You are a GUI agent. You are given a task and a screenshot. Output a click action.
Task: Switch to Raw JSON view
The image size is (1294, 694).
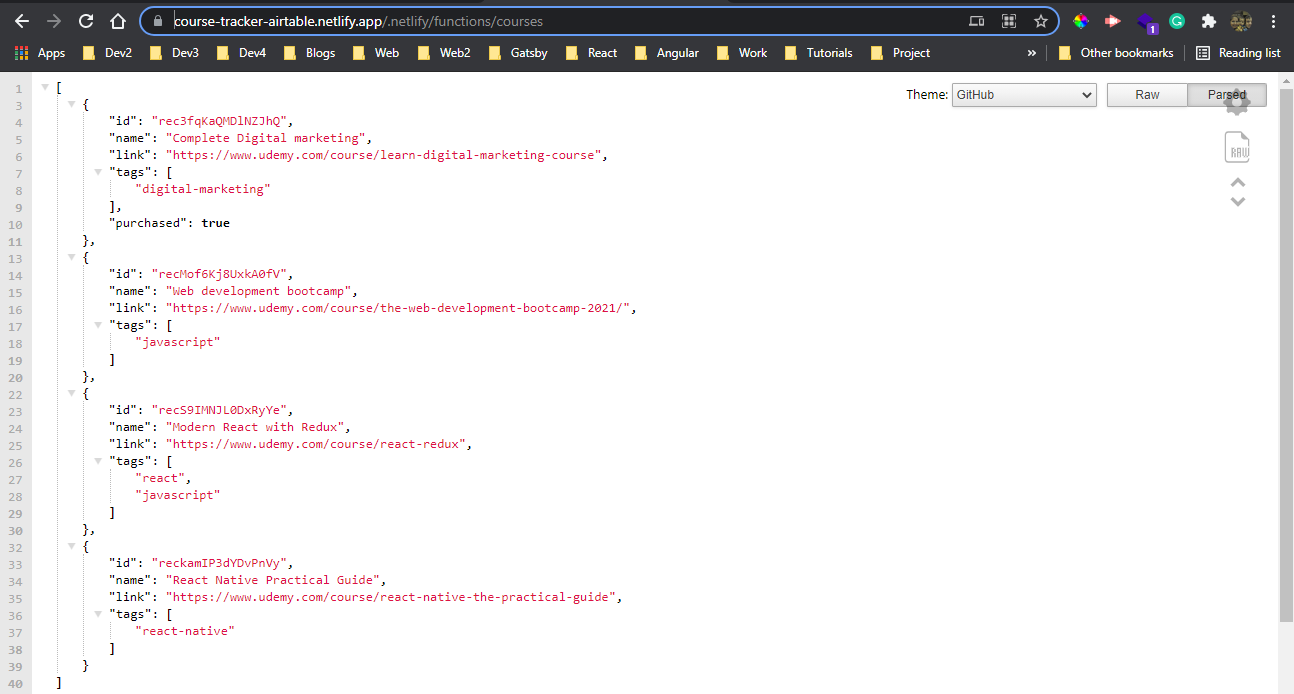click(1147, 95)
